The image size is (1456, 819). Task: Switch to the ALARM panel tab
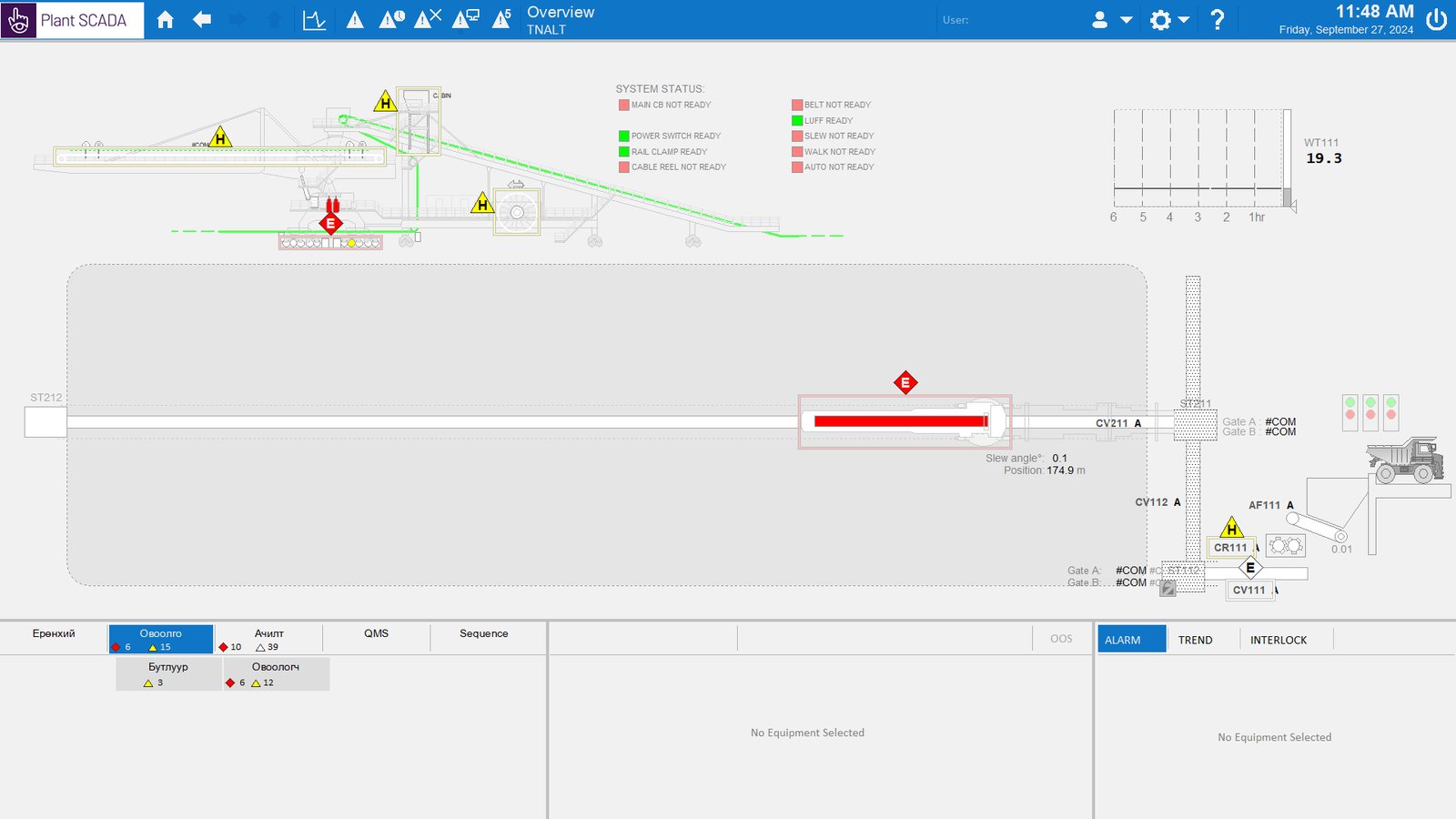point(1131,640)
